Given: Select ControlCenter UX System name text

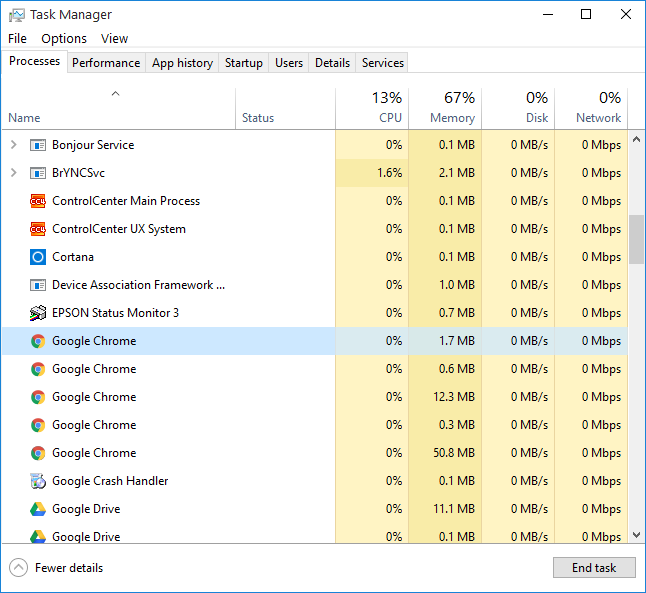Looking at the screenshot, I should coord(119,229).
